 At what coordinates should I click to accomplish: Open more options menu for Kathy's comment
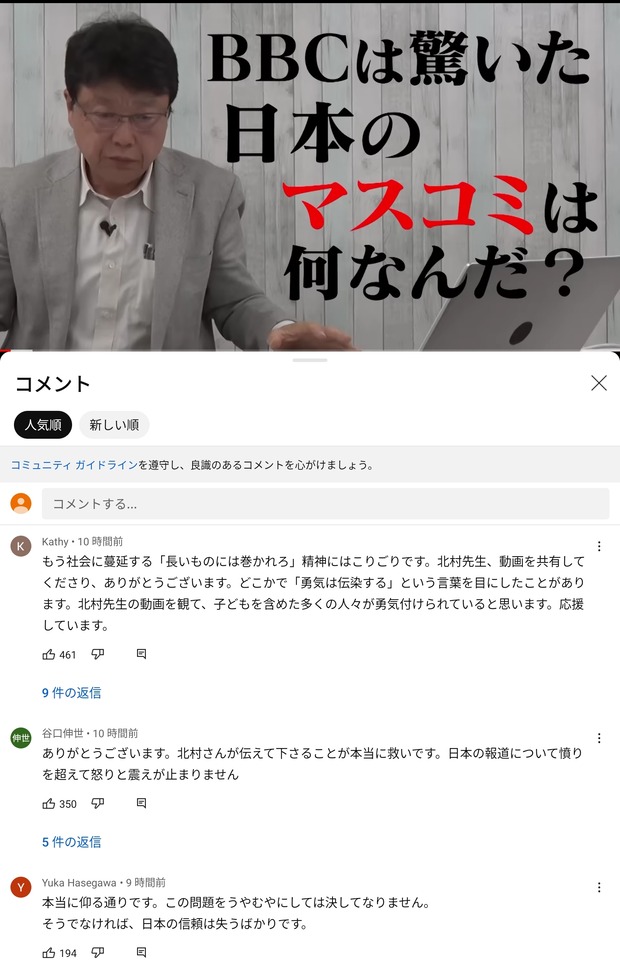click(599, 546)
